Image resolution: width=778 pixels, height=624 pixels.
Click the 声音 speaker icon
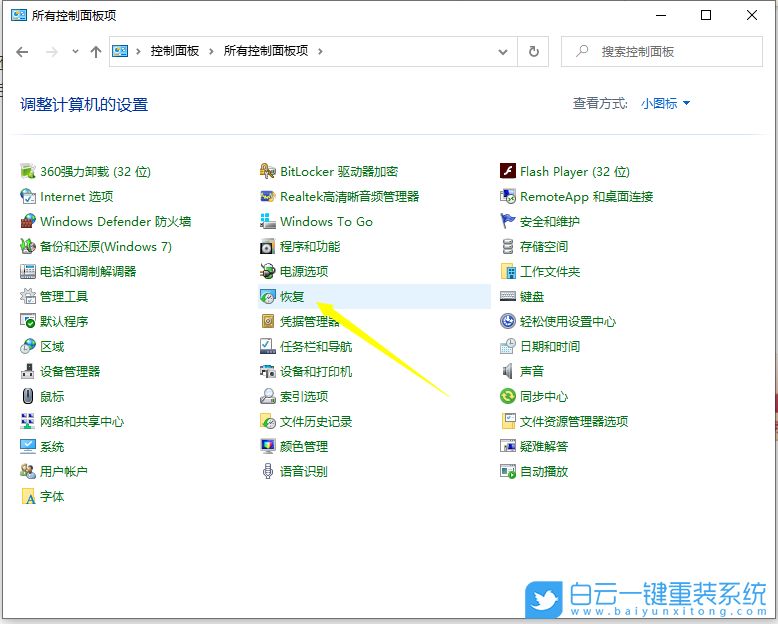[x=508, y=372]
